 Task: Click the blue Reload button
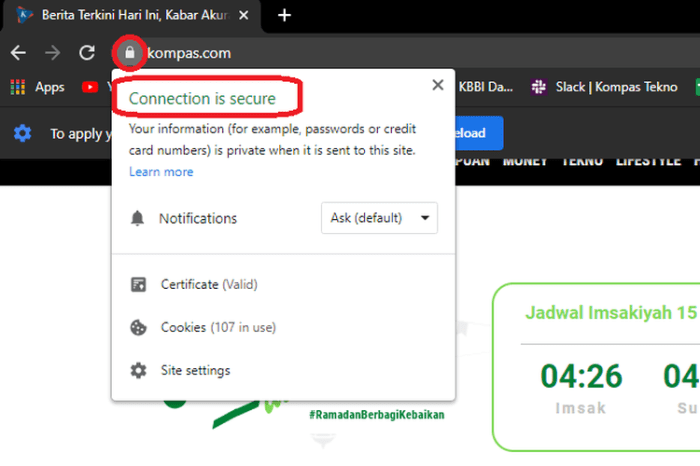(479, 133)
